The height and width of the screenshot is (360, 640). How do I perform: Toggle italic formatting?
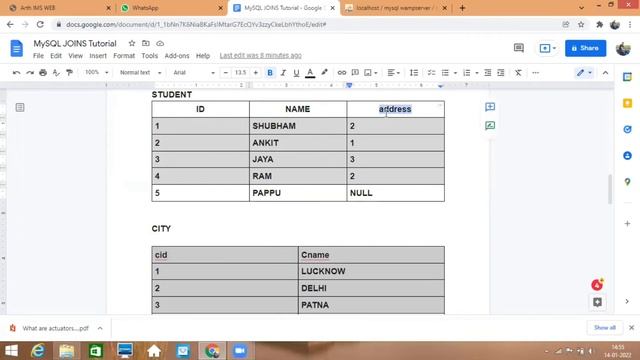tap(283, 73)
